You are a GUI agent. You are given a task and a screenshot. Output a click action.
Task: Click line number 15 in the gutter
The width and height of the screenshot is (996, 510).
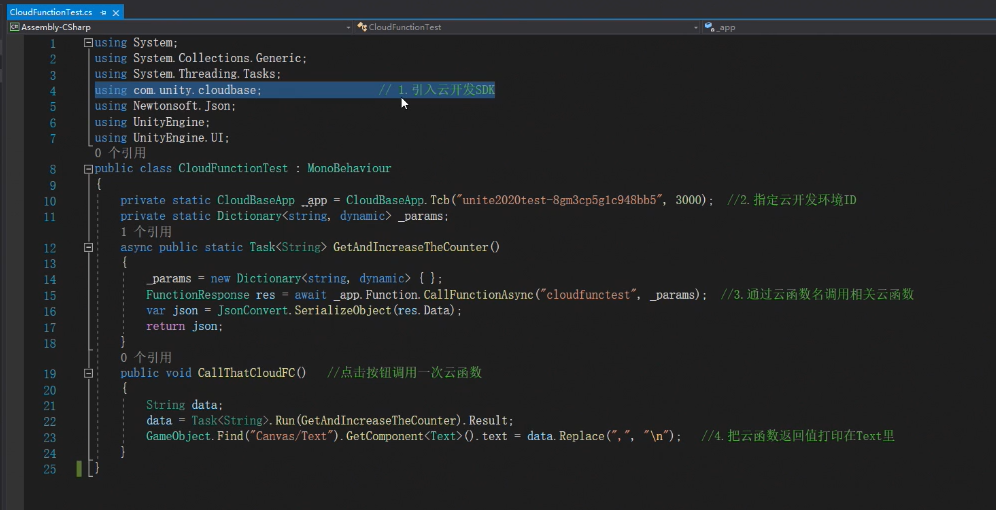pos(50,296)
